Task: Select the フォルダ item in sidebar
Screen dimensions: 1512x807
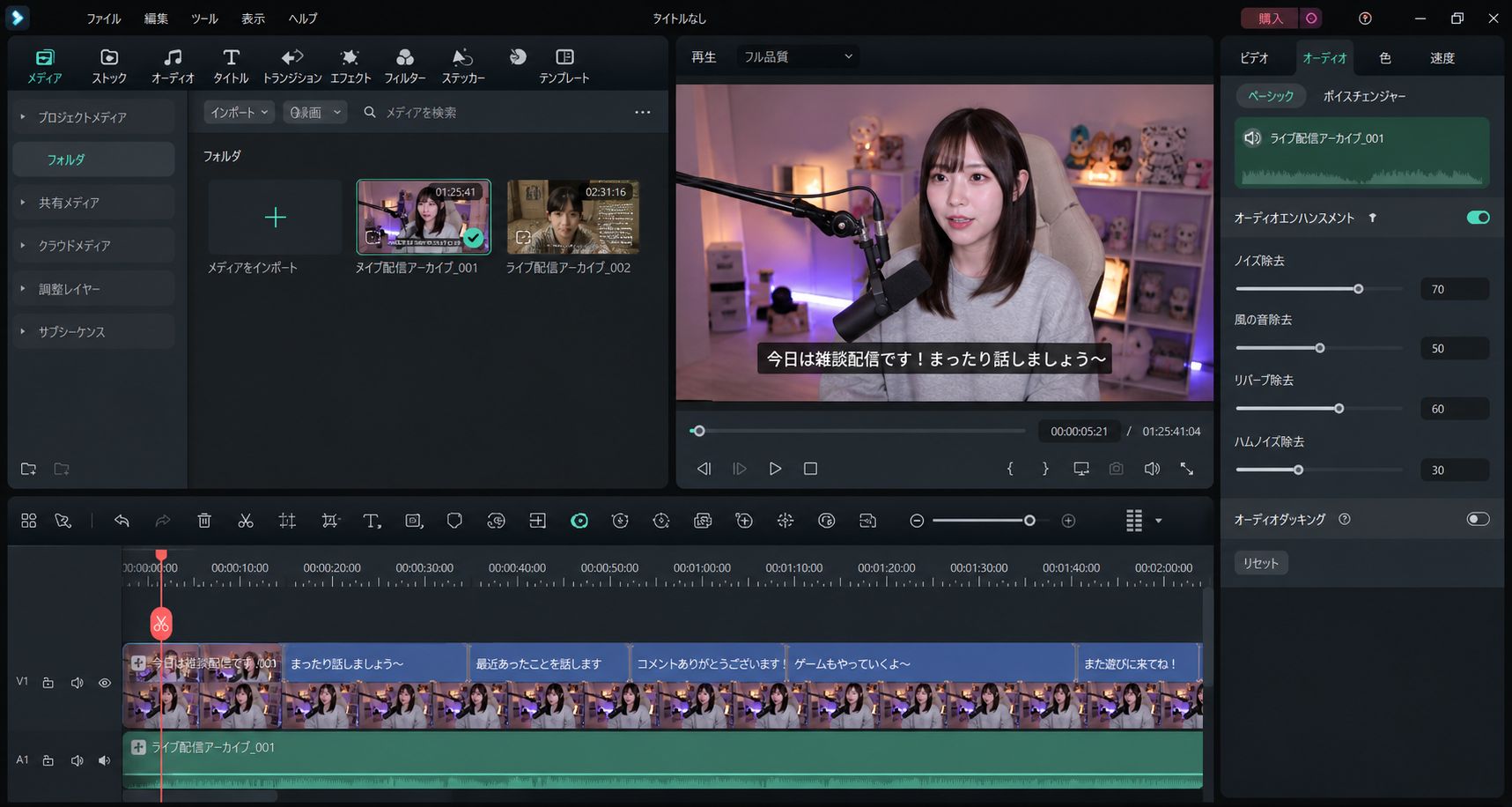Action: pos(93,159)
